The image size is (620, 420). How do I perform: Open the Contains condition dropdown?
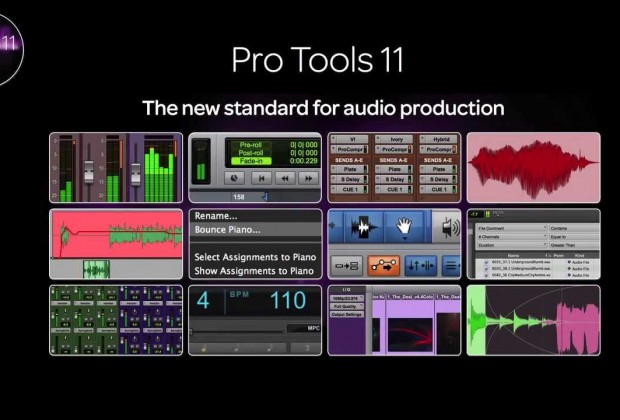[574, 228]
